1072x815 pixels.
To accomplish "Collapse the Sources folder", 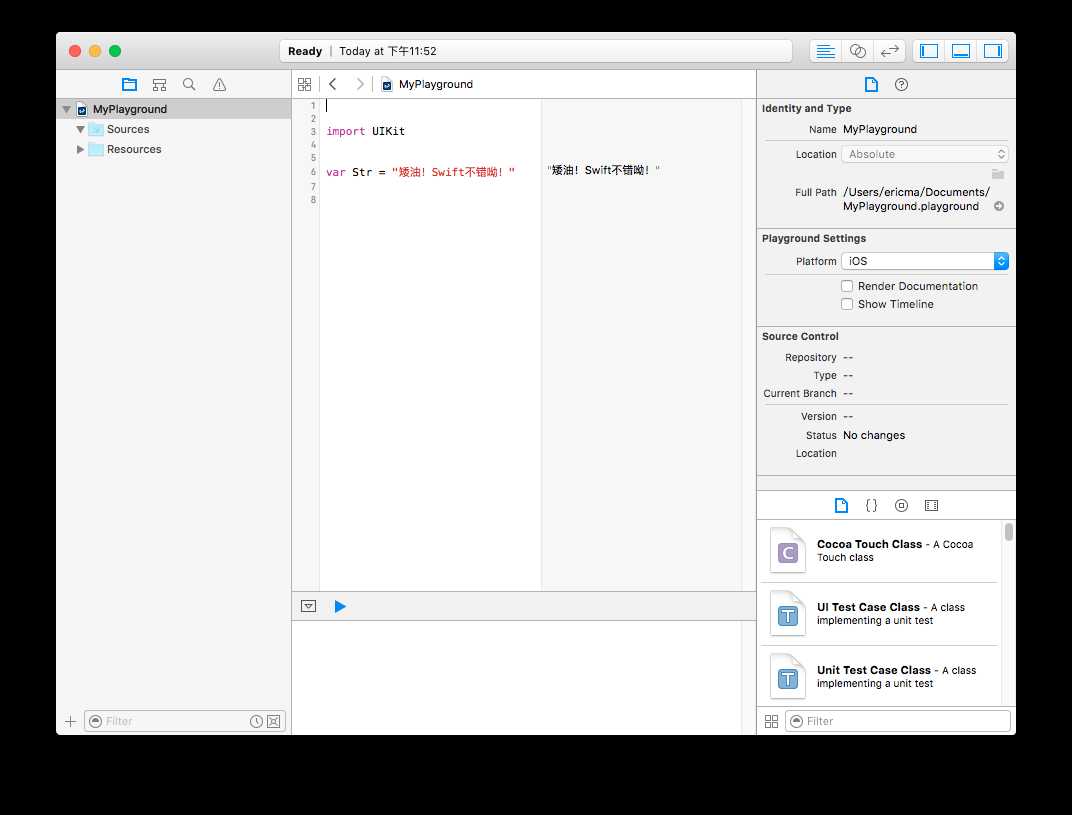I will [81, 129].
